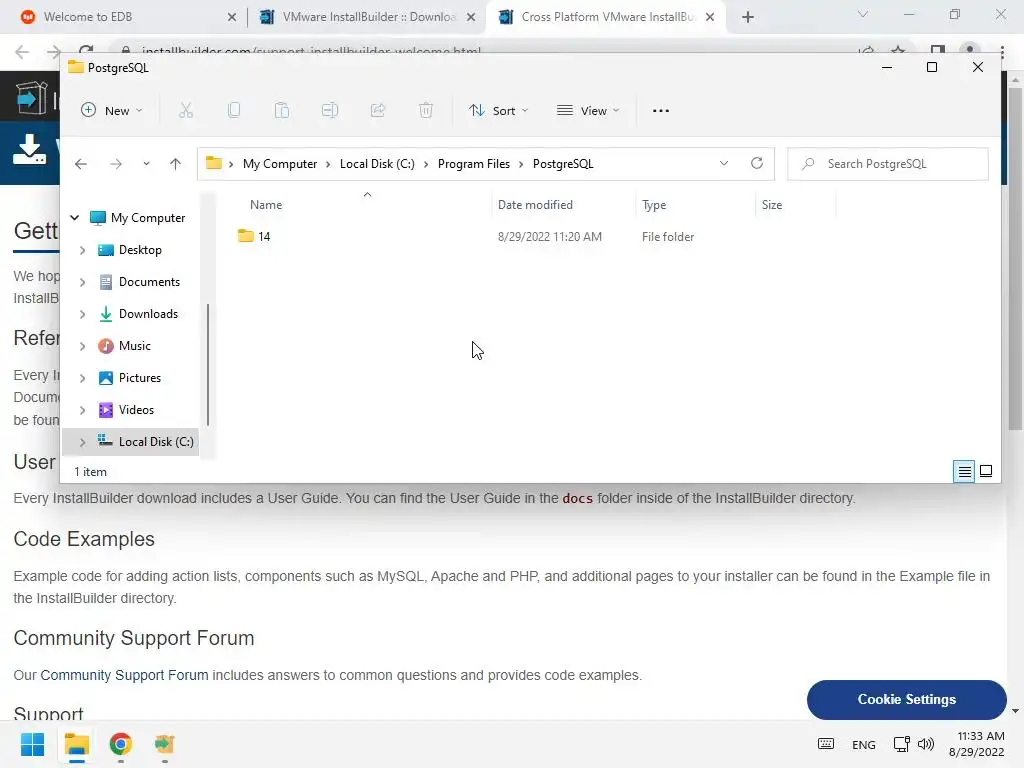Expand Desktop tree node
The image size is (1024, 768).
tap(82, 250)
